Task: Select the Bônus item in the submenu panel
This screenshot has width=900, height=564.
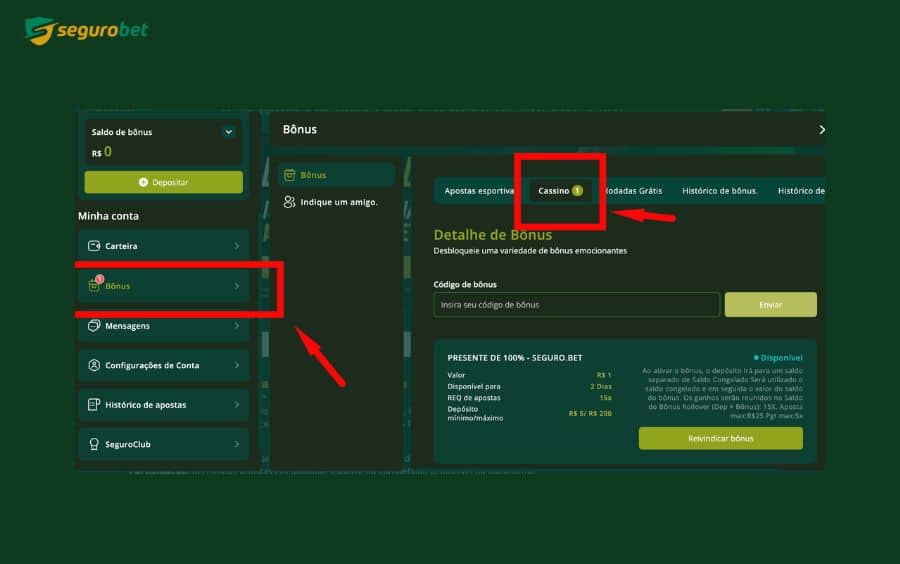Action: point(336,174)
